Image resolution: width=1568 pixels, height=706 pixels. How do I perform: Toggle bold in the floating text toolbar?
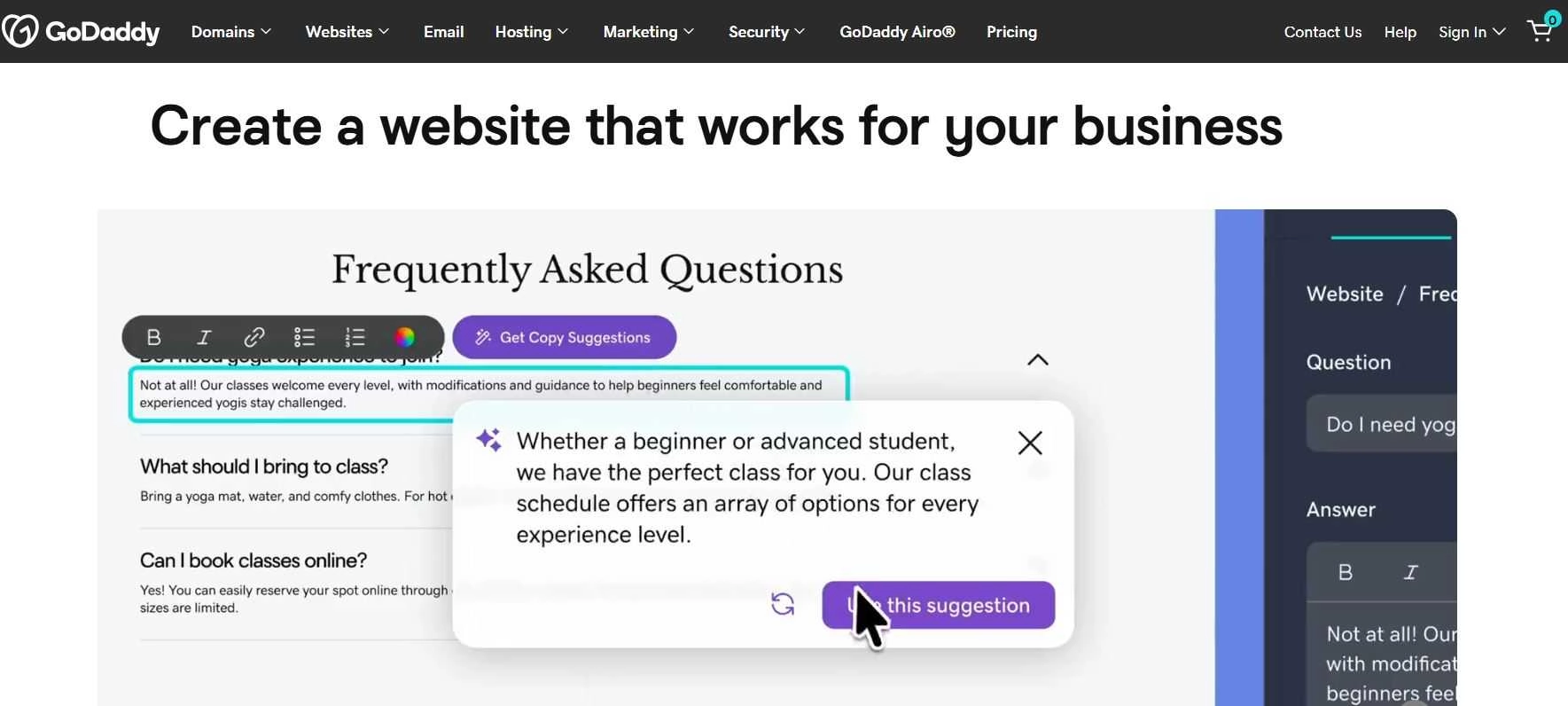(153, 337)
